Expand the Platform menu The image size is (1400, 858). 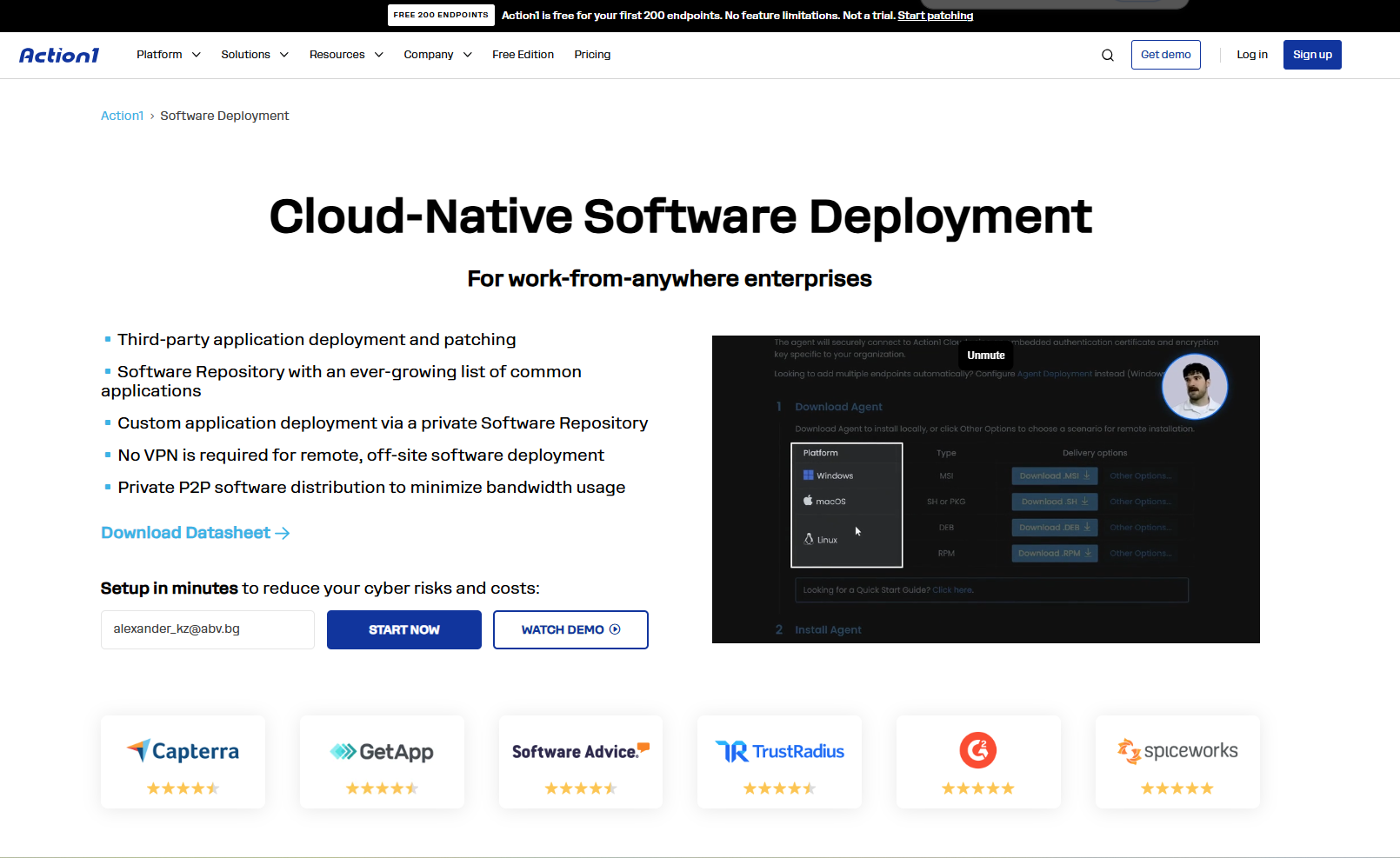pyautogui.click(x=169, y=55)
